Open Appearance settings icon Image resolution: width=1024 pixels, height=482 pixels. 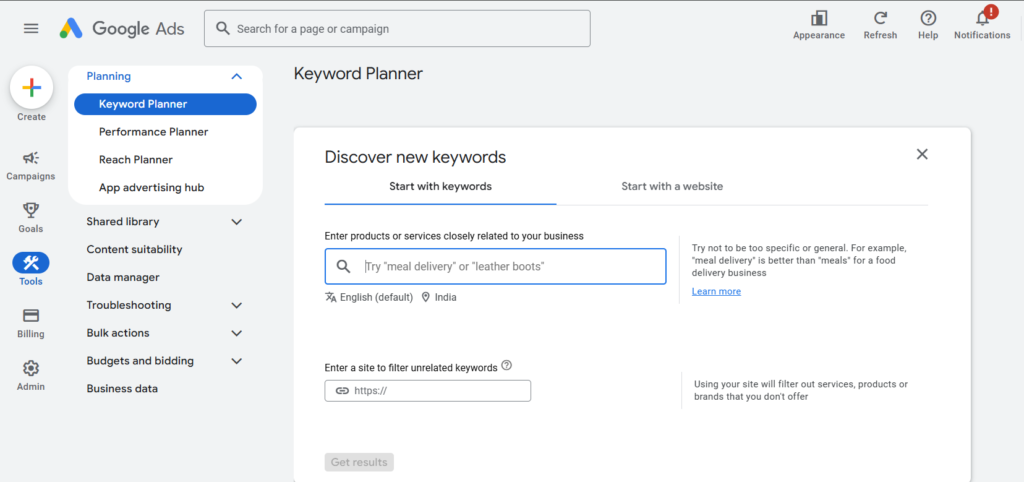coord(818,18)
